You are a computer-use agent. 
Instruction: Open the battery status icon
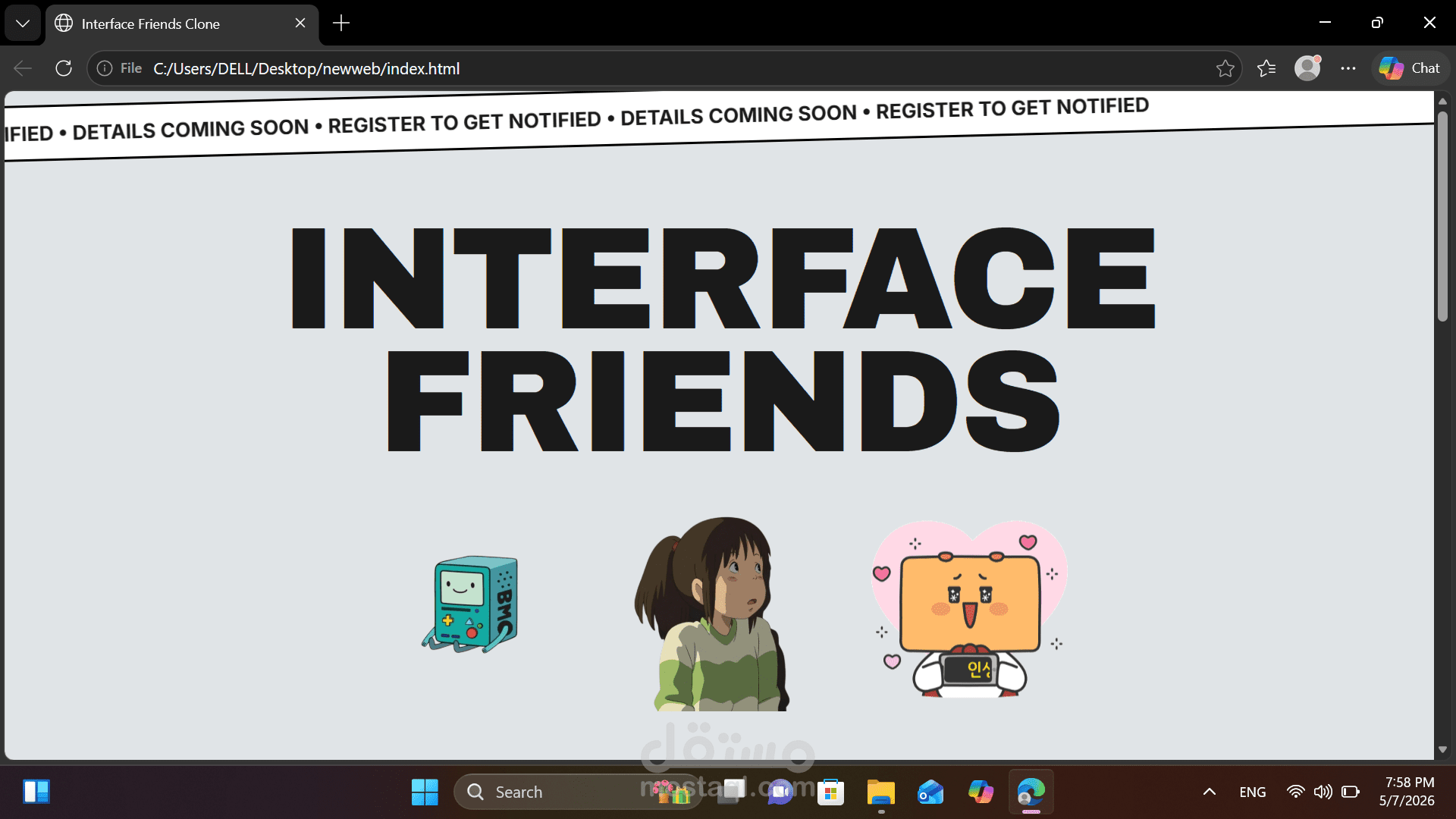(x=1351, y=792)
